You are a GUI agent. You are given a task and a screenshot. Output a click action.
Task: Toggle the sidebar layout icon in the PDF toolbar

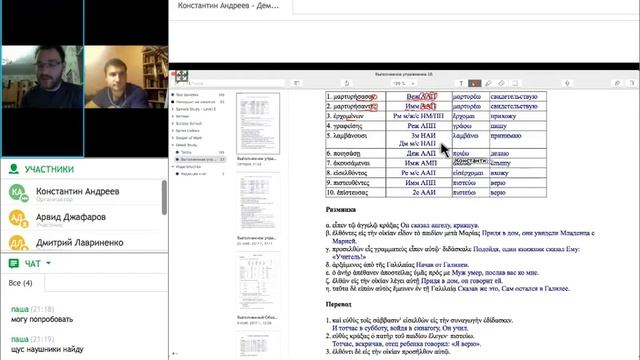297,83
